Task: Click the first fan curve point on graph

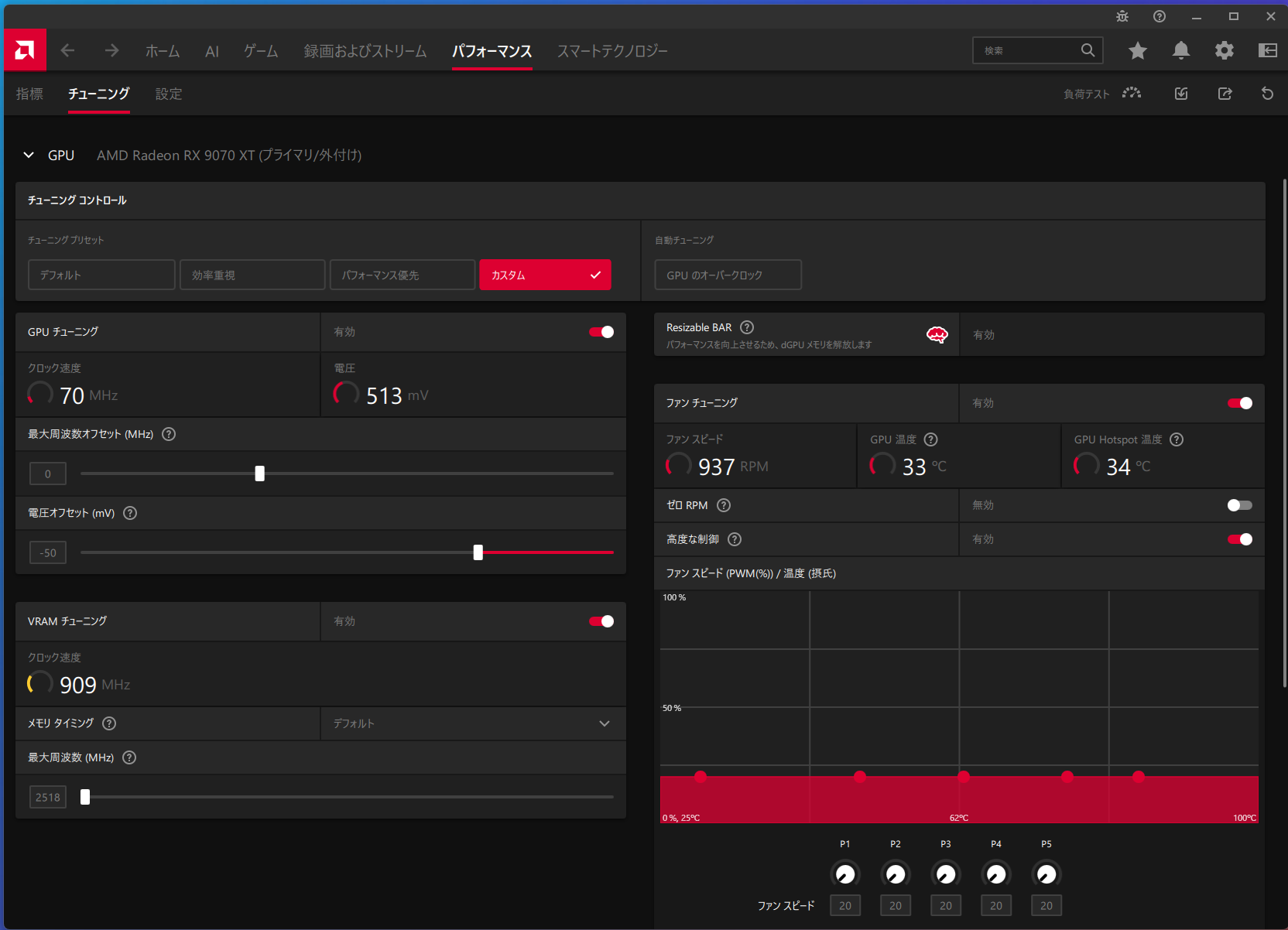Action: [x=701, y=776]
